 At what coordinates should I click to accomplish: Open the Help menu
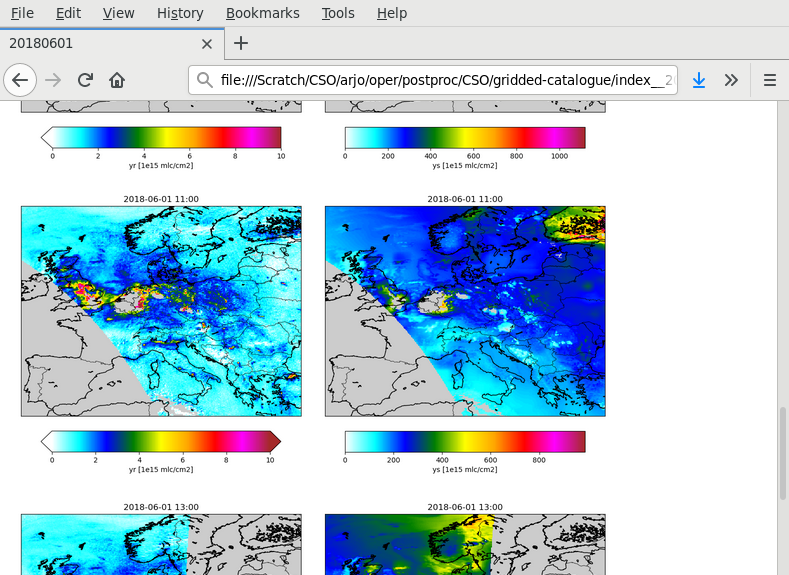point(392,13)
